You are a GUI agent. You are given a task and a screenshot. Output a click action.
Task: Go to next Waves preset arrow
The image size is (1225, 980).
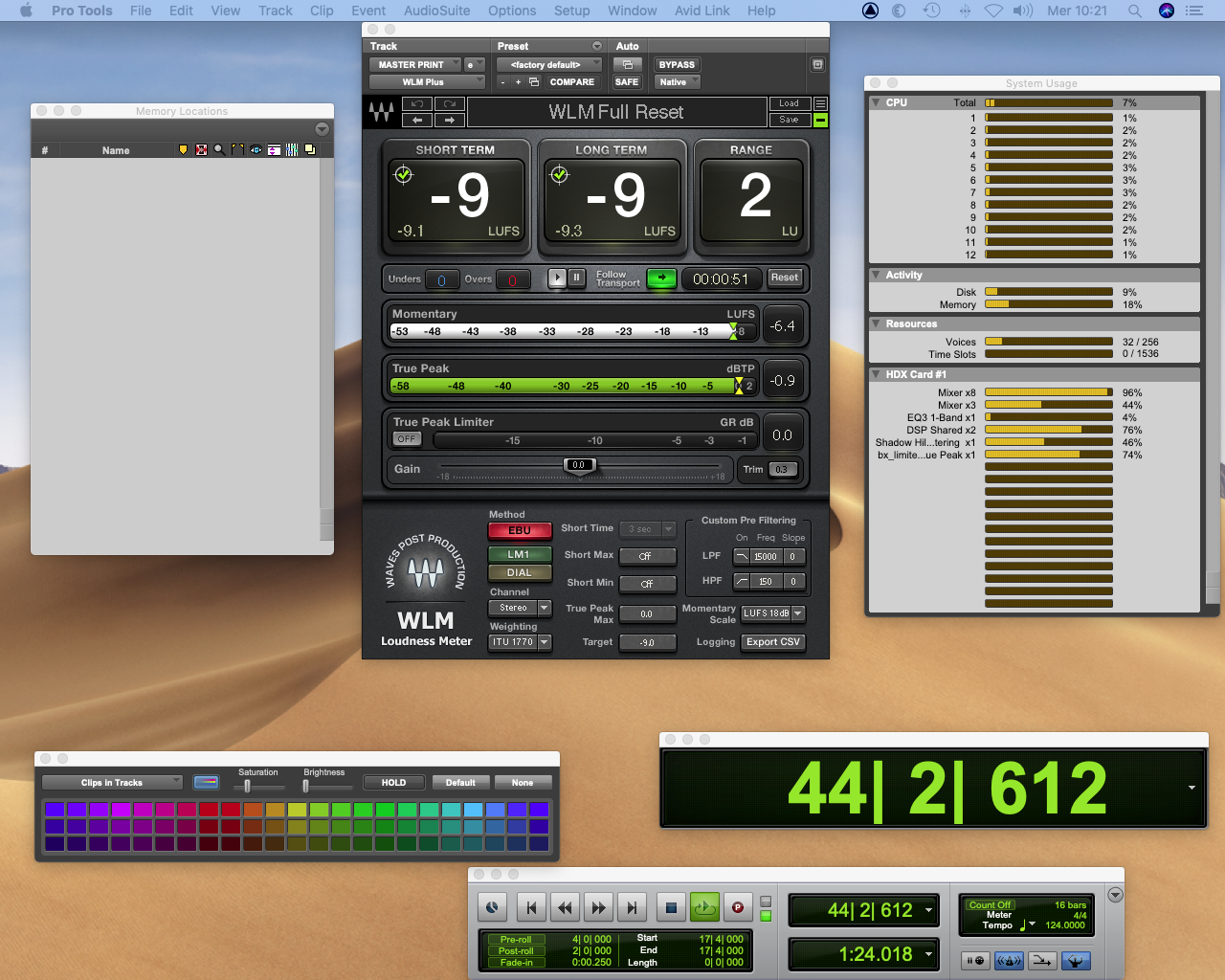click(450, 120)
